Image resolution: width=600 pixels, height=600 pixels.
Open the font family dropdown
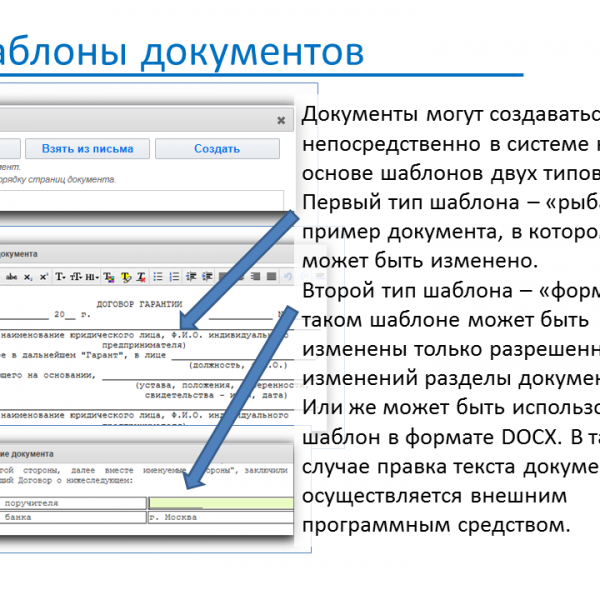coord(60,277)
